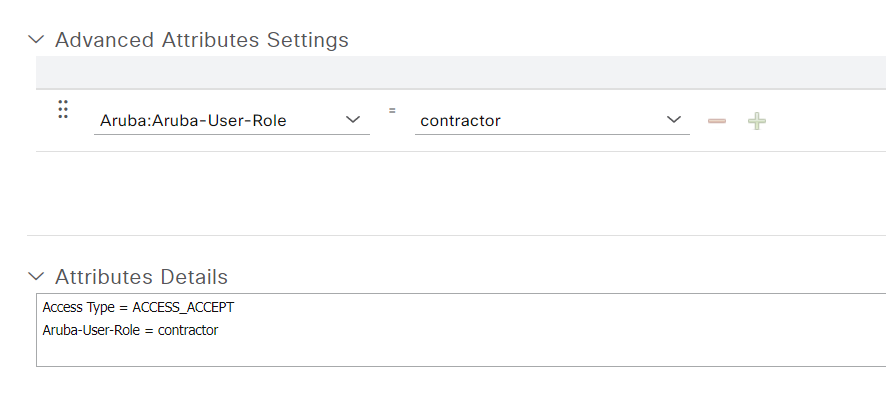Viewport: 886px width, 400px height.
Task: Click inside the Attributes Details text box
Action: pos(461,330)
